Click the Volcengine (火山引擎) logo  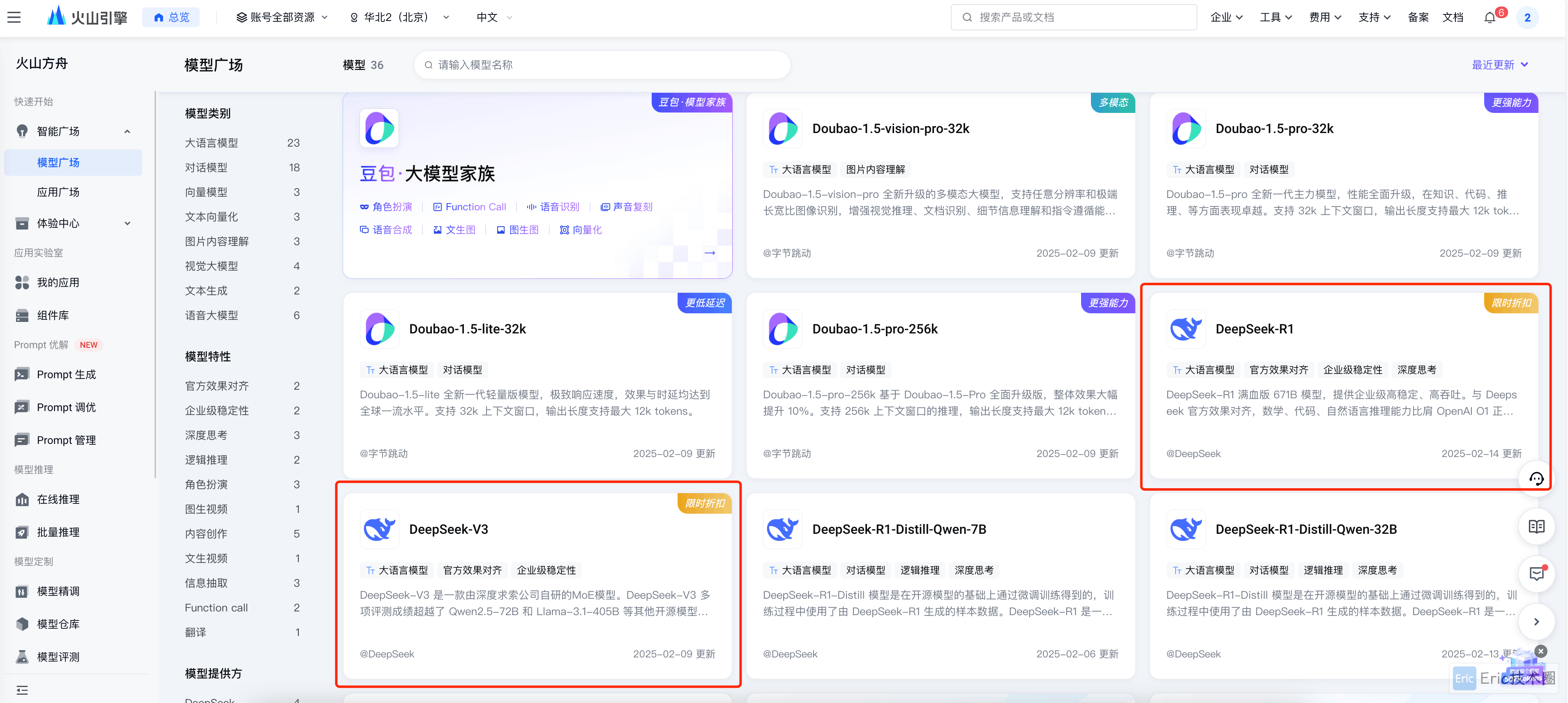tap(87, 17)
